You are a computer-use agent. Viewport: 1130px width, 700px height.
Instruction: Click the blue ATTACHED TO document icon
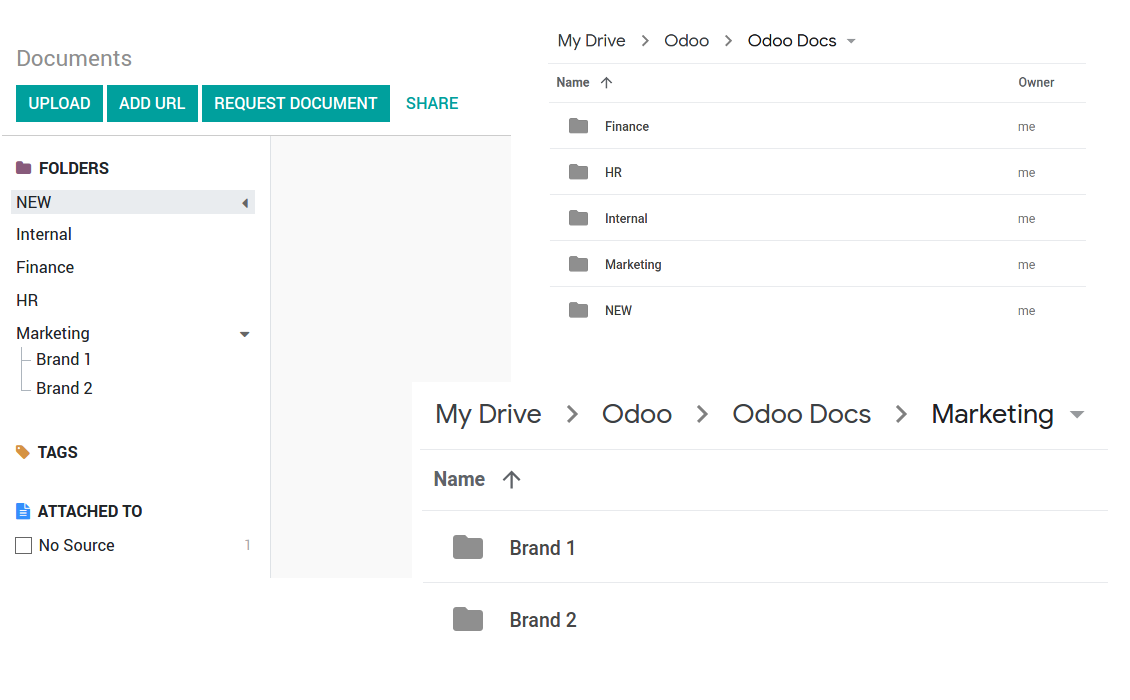pos(23,511)
